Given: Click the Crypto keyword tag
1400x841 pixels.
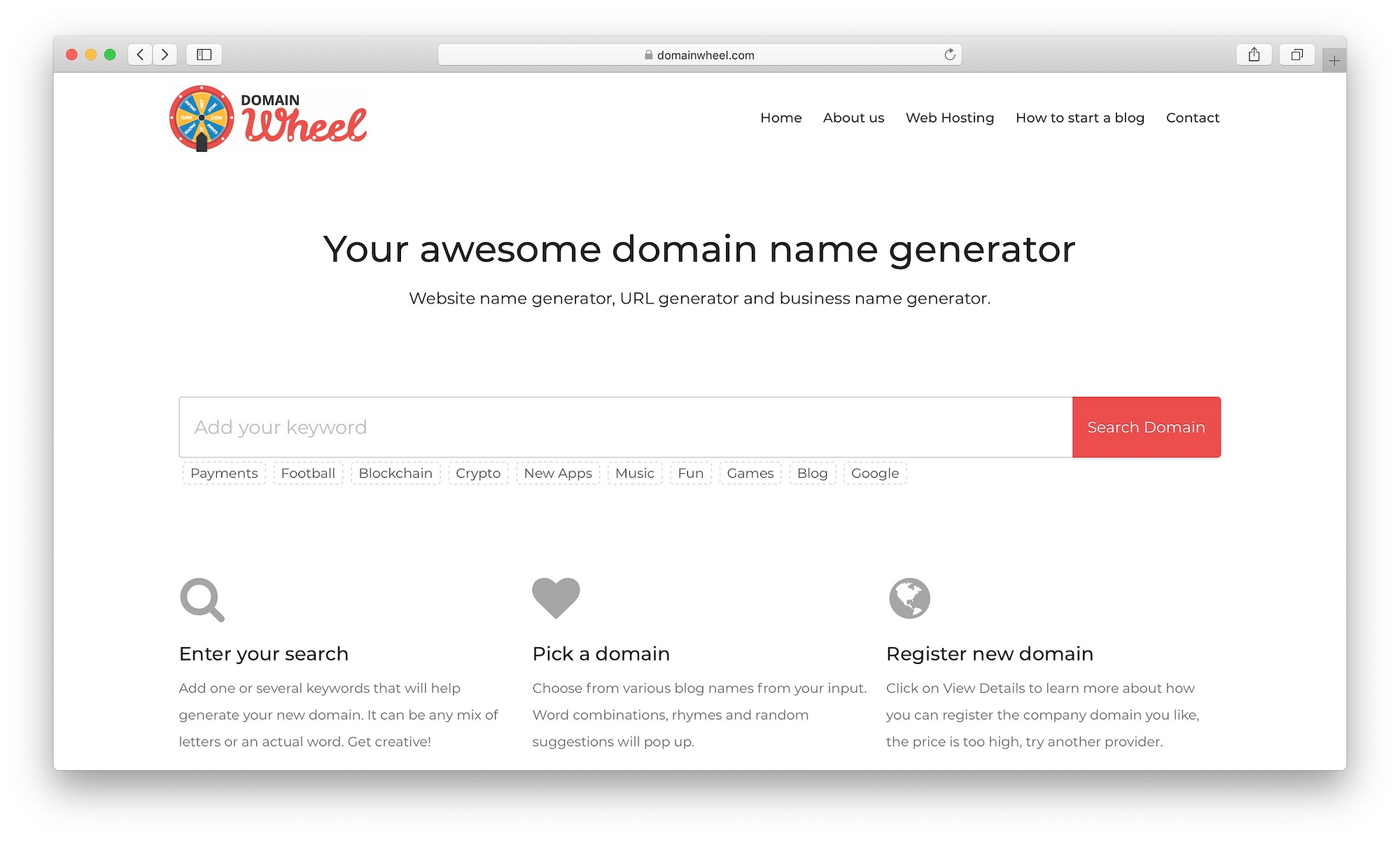Looking at the screenshot, I should click(477, 473).
